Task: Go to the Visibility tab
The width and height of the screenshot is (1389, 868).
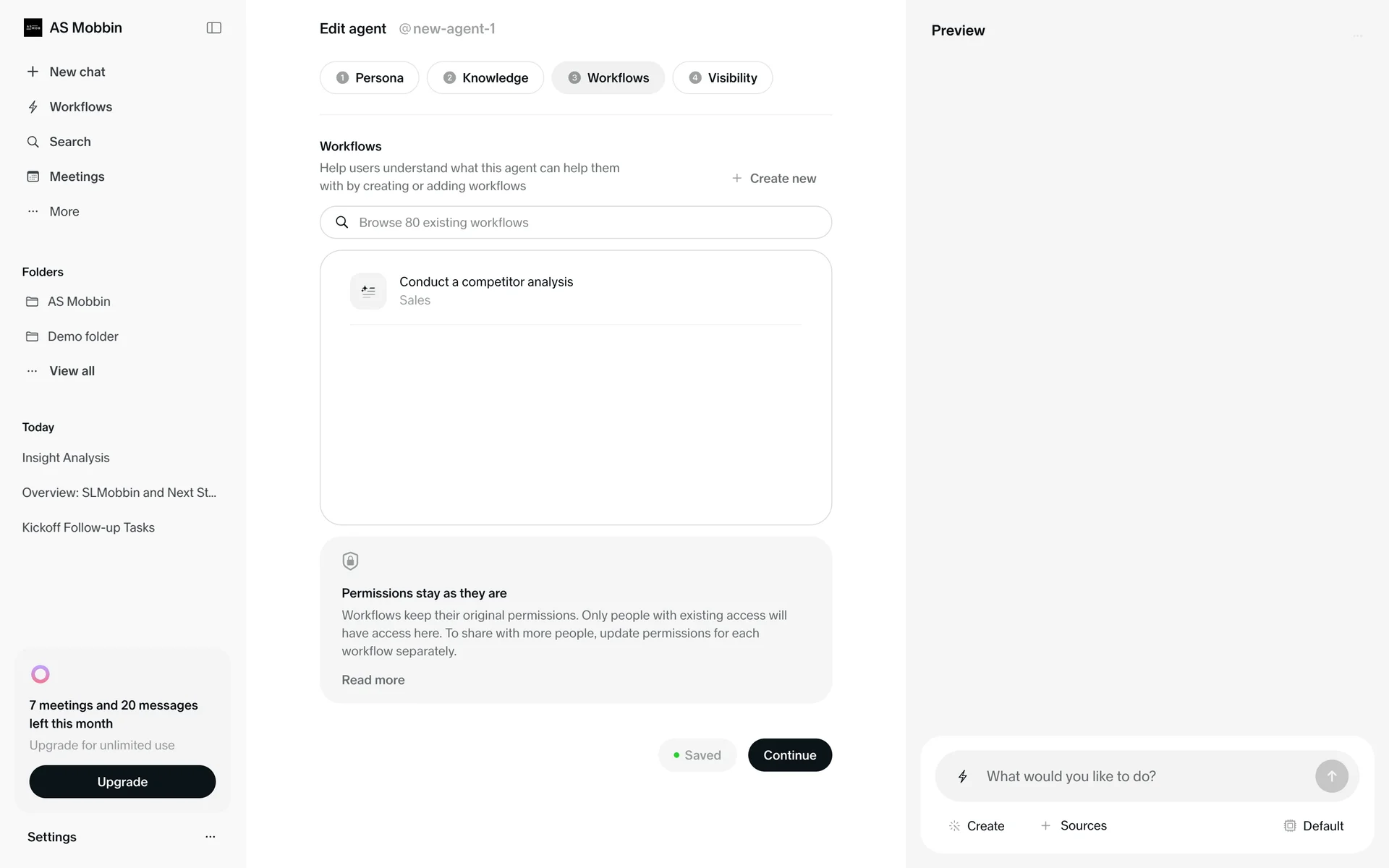Action: click(722, 78)
